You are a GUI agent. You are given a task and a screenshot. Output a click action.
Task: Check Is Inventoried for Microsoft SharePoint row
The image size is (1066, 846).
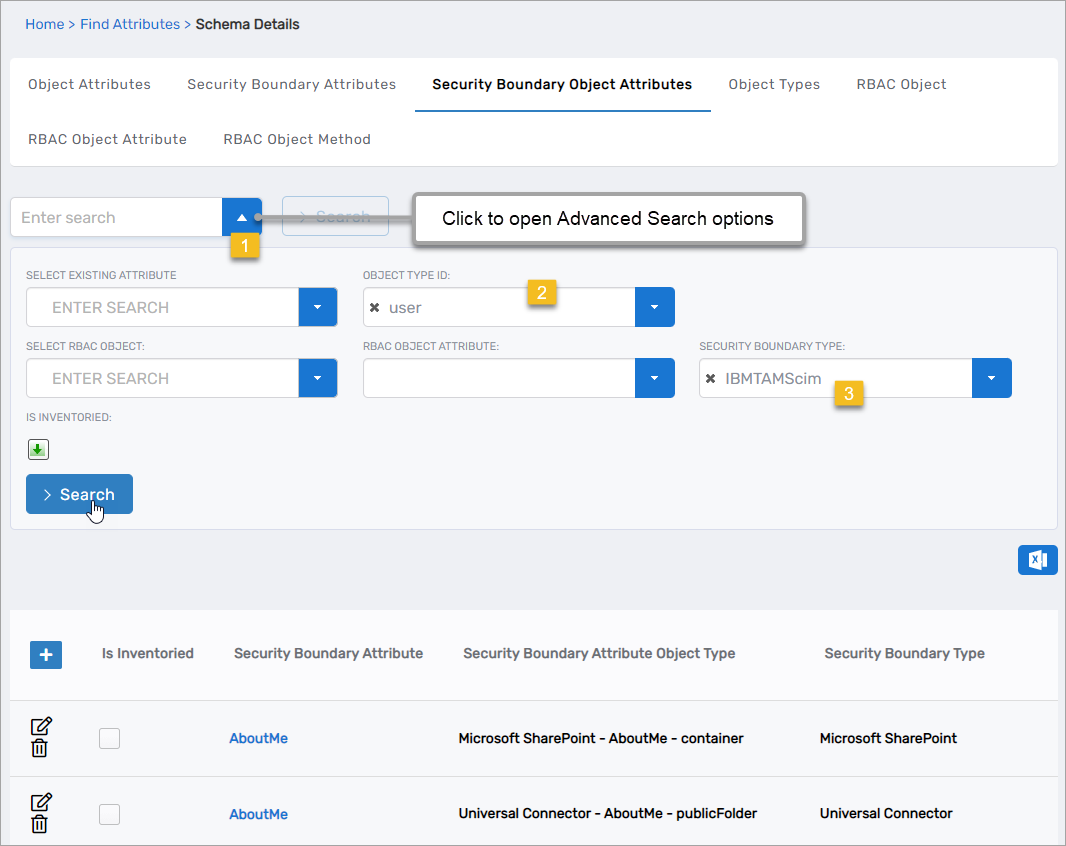click(x=110, y=739)
